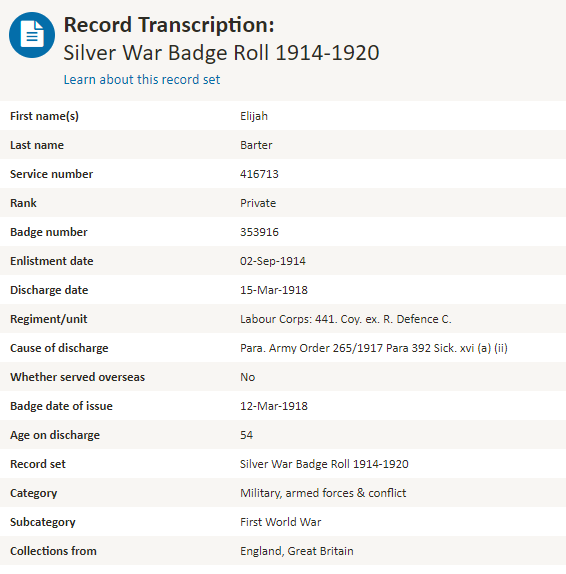The image size is (566, 574).
Task: Click the served overseas value No
Action: [247, 377]
